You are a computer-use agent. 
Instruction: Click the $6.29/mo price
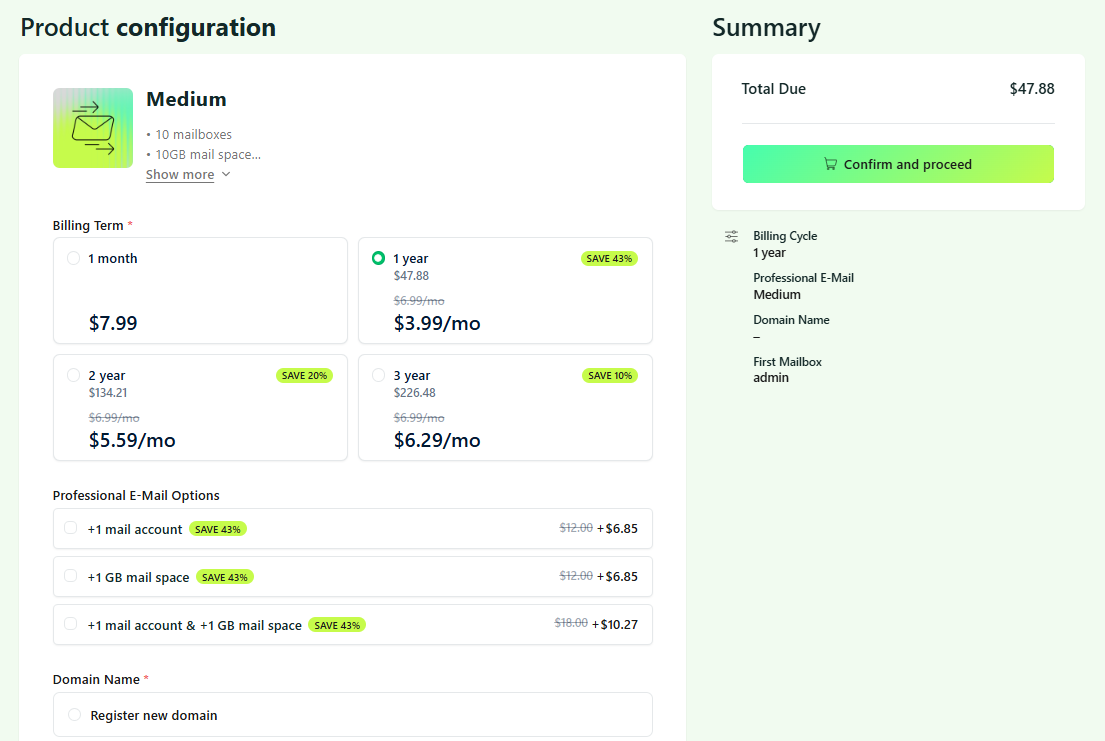pos(437,440)
